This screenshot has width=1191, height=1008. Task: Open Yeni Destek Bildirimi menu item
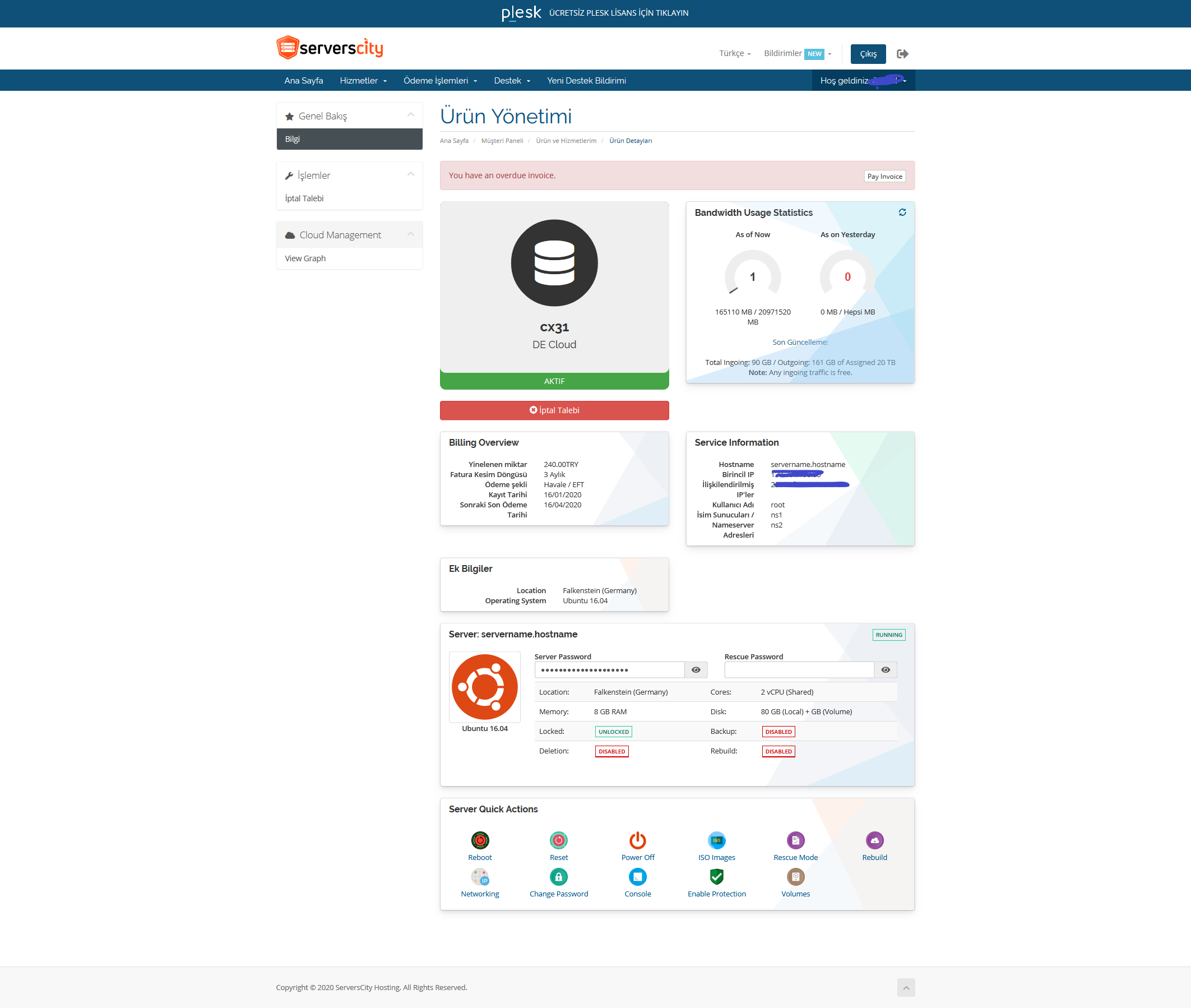click(586, 81)
